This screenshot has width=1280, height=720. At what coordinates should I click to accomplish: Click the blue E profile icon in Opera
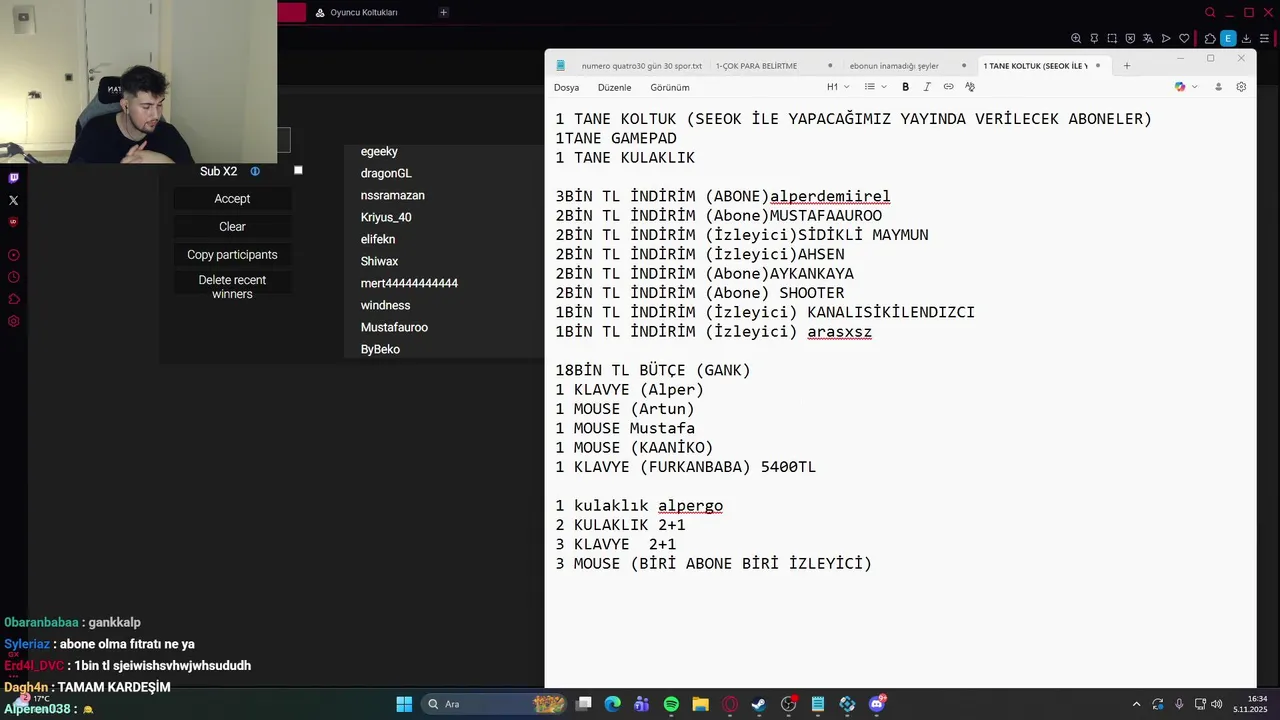coord(1228,38)
